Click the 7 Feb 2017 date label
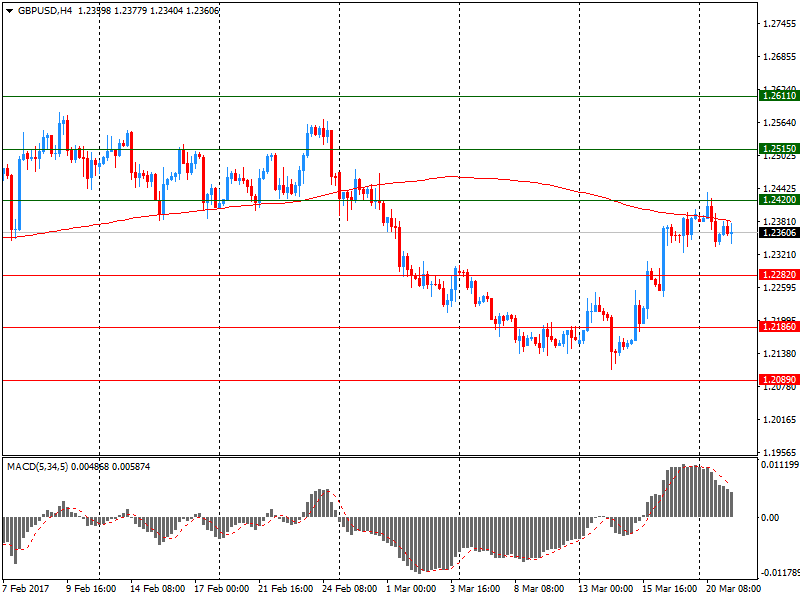 coord(26,589)
